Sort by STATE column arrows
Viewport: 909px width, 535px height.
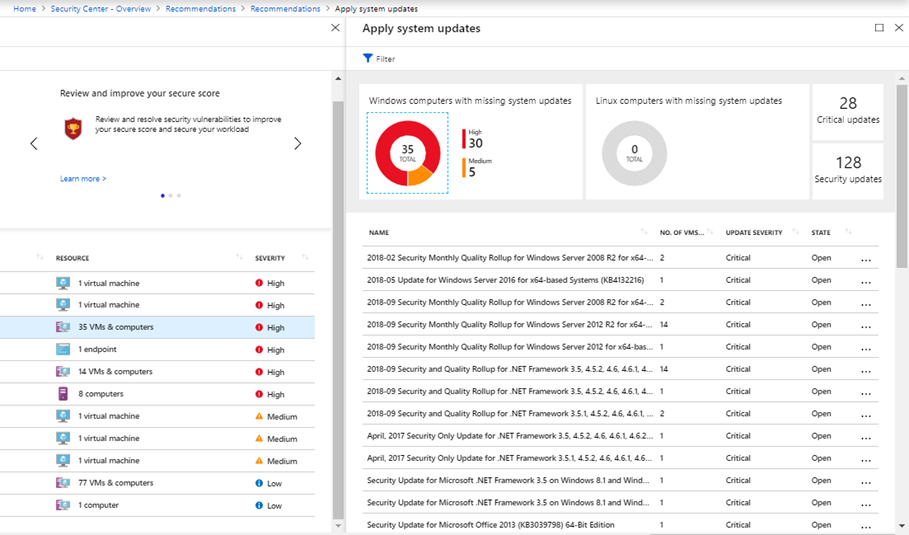(848, 232)
